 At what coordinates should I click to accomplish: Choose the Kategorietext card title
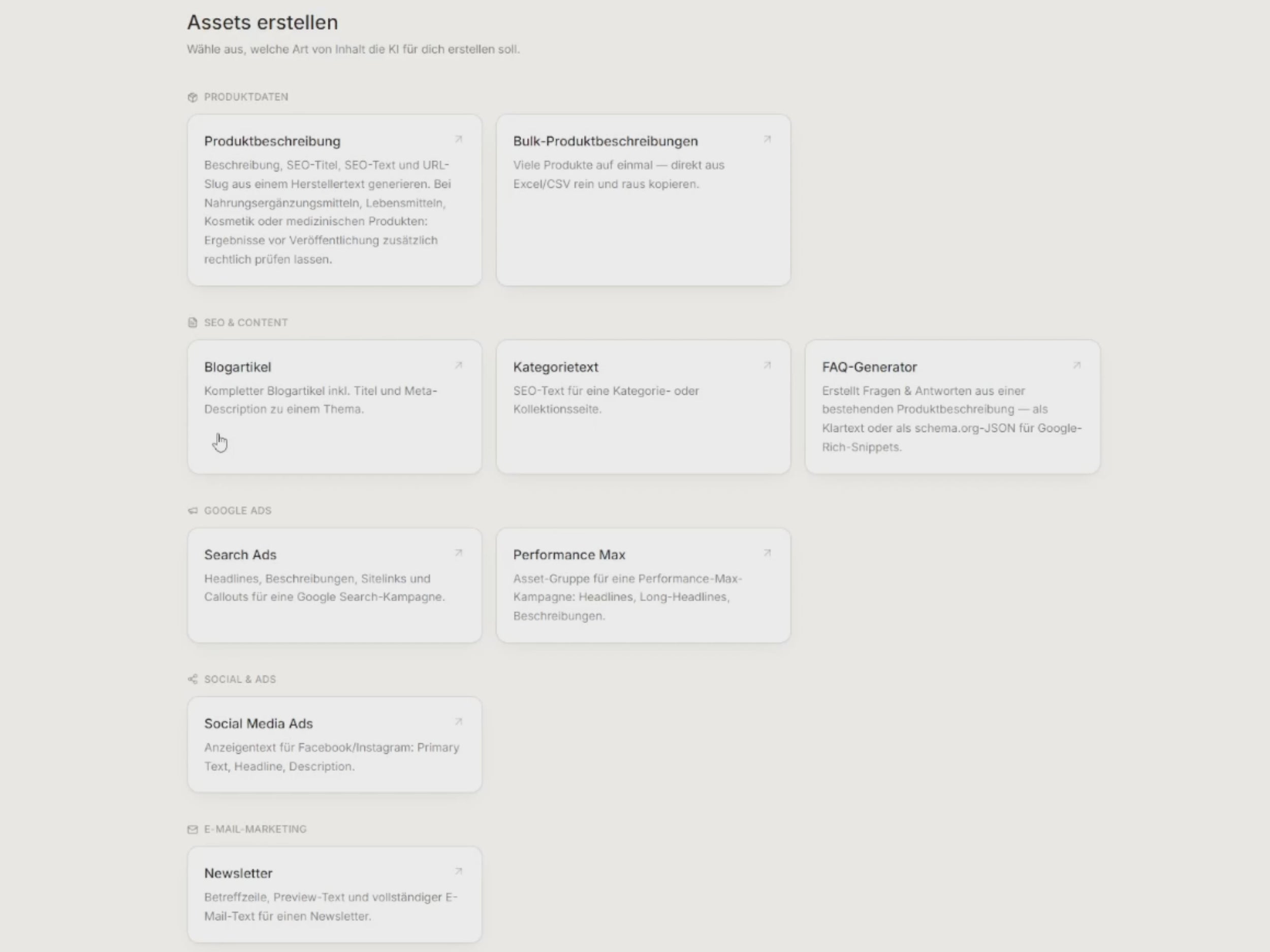pyautogui.click(x=555, y=367)
